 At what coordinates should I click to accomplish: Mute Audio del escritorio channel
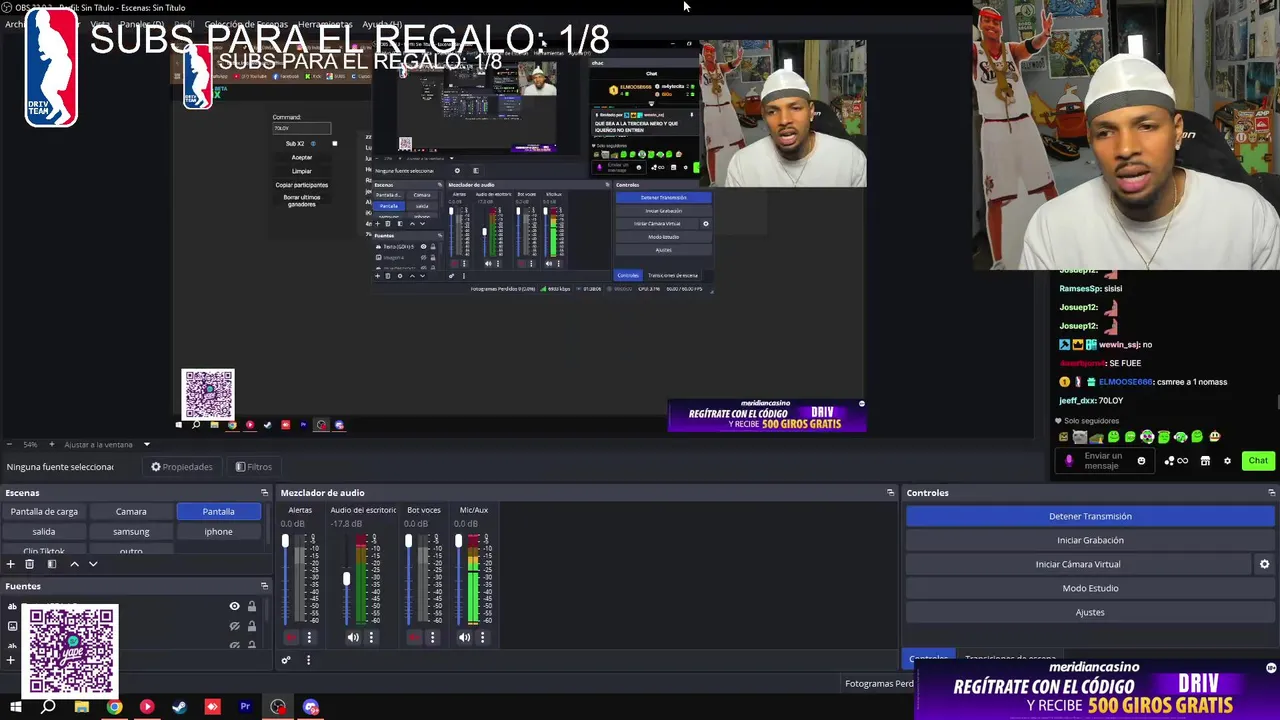pos(353,637)
